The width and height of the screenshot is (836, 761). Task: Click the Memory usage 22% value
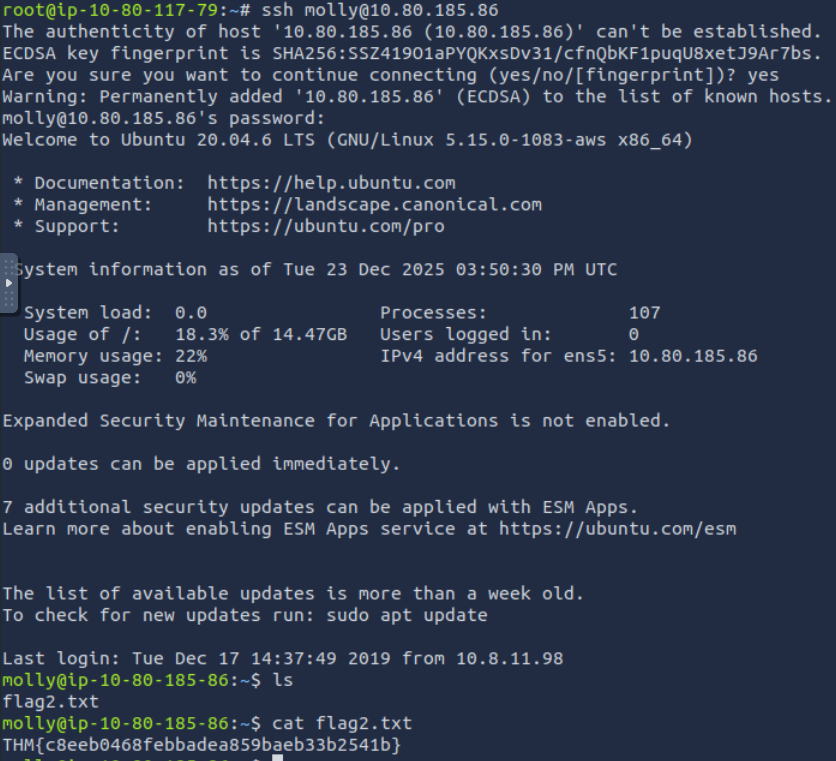[191, 356]
